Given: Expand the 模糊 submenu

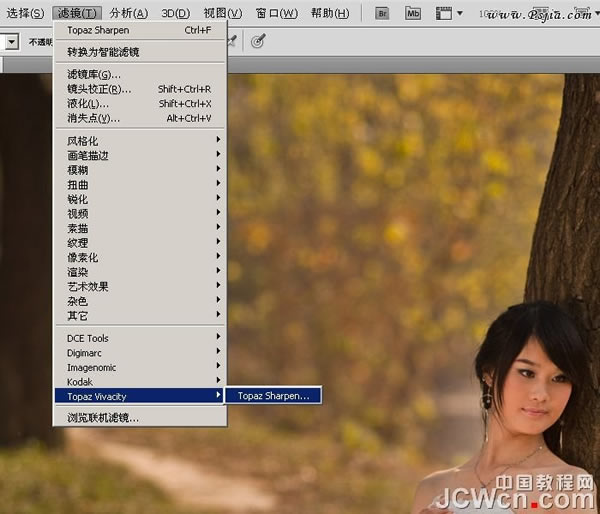Looking at the screenshot, I should click(139, 170).
